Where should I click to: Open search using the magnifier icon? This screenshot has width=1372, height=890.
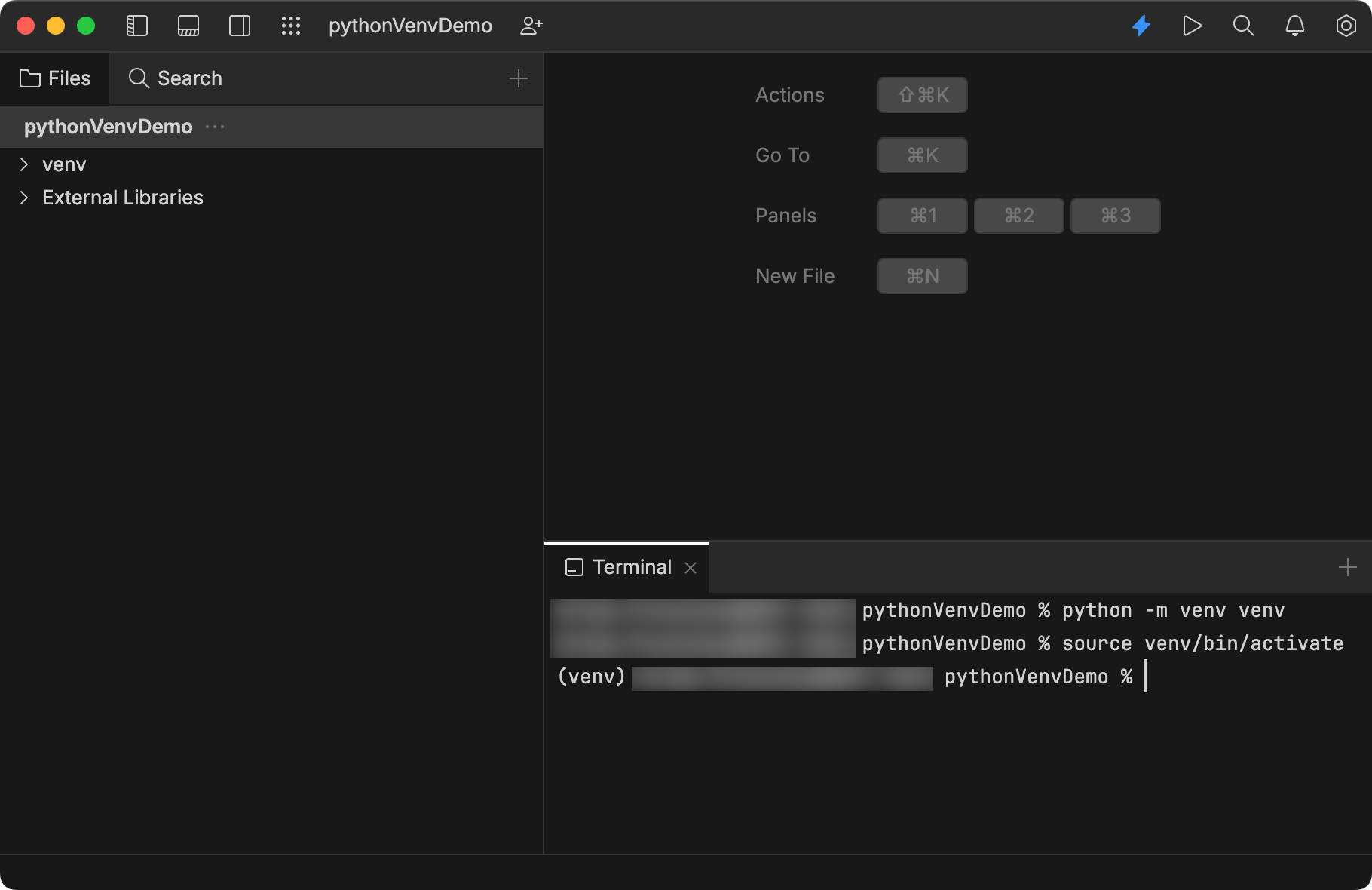coord(1243,26)
